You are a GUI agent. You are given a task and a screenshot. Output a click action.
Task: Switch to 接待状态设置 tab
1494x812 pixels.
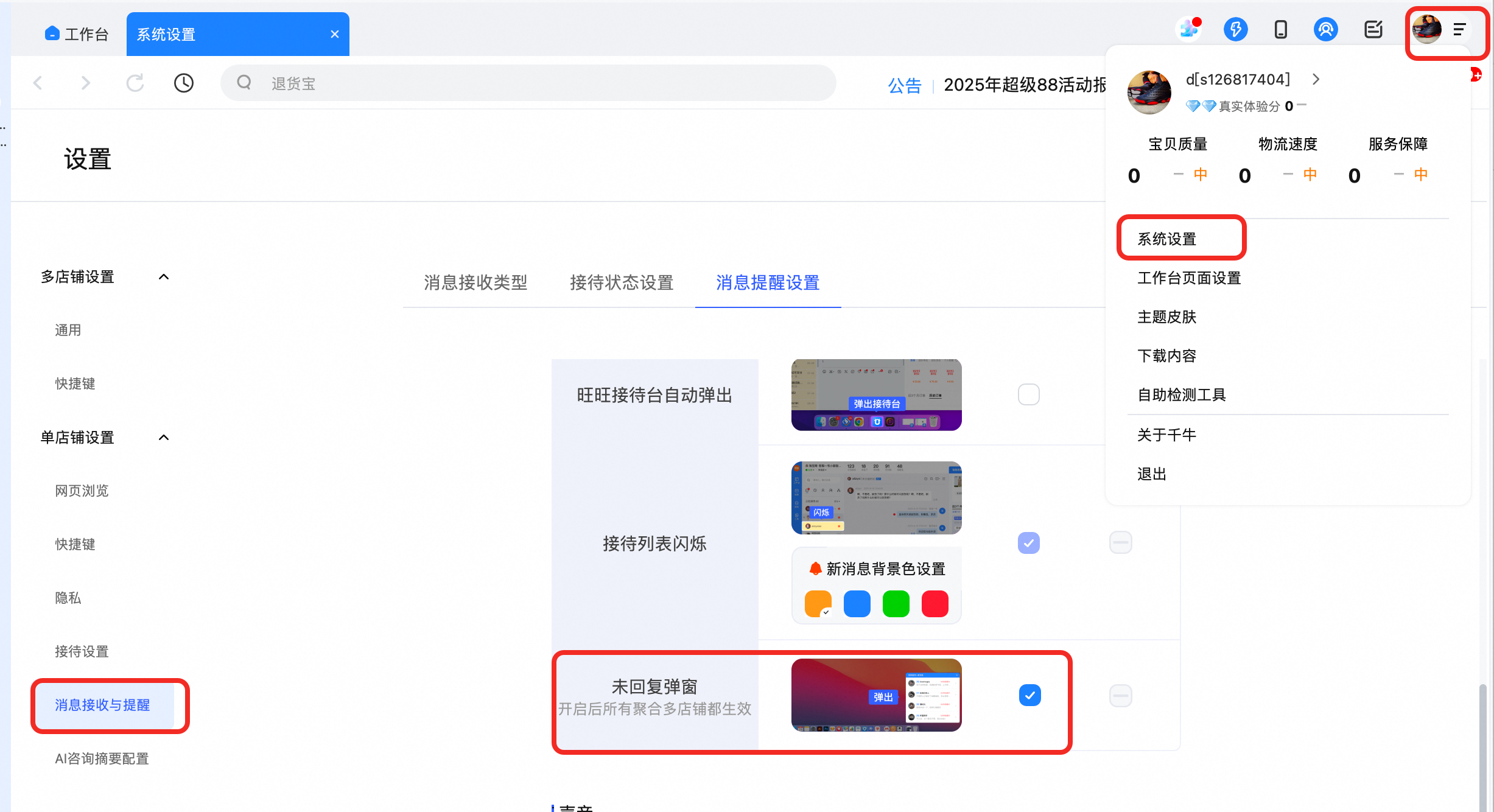[x=622, y=282]
